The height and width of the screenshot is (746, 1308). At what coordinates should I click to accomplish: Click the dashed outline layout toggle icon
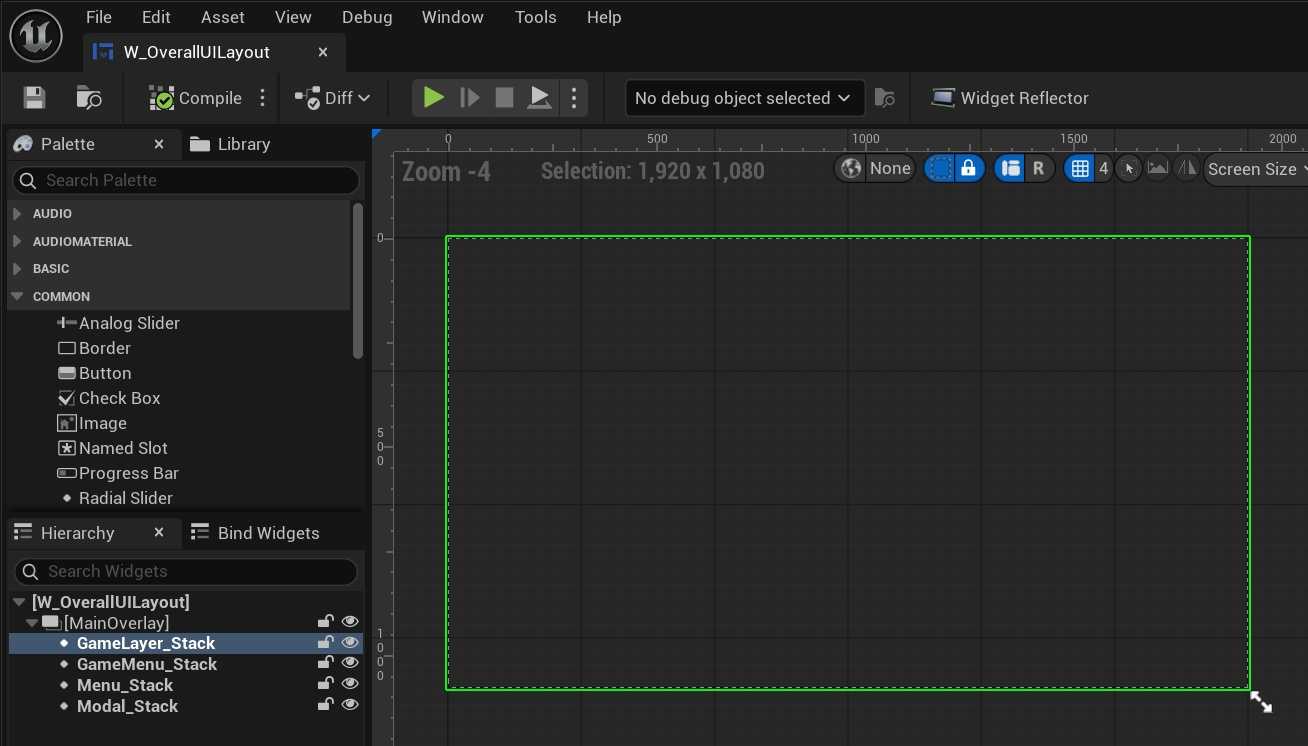coord(939,169)
